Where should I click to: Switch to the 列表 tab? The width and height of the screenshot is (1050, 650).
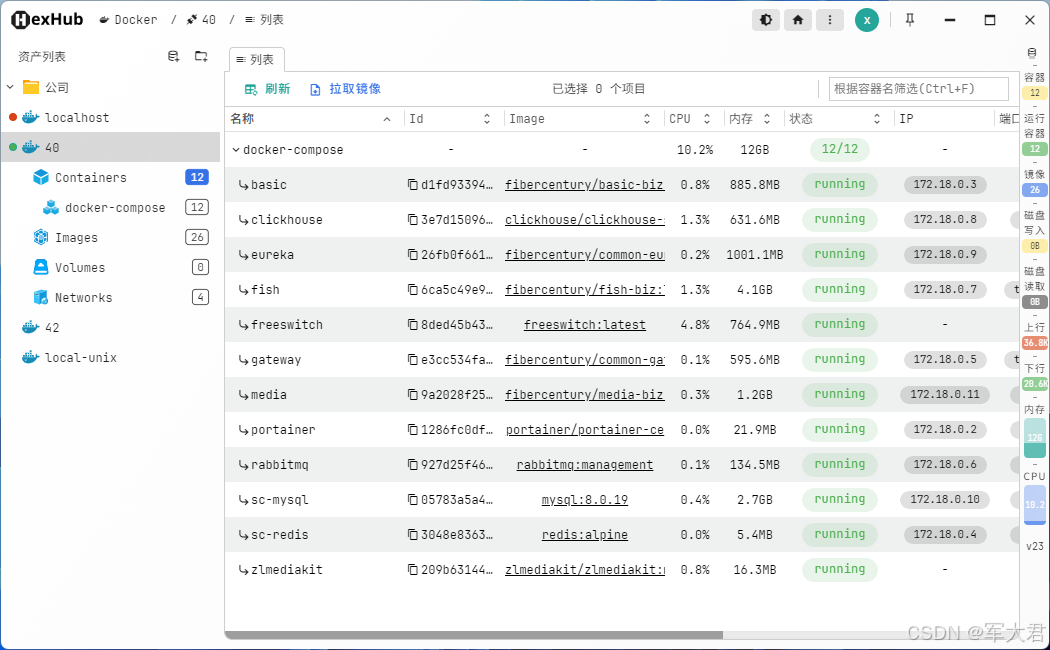click(256, 60)
